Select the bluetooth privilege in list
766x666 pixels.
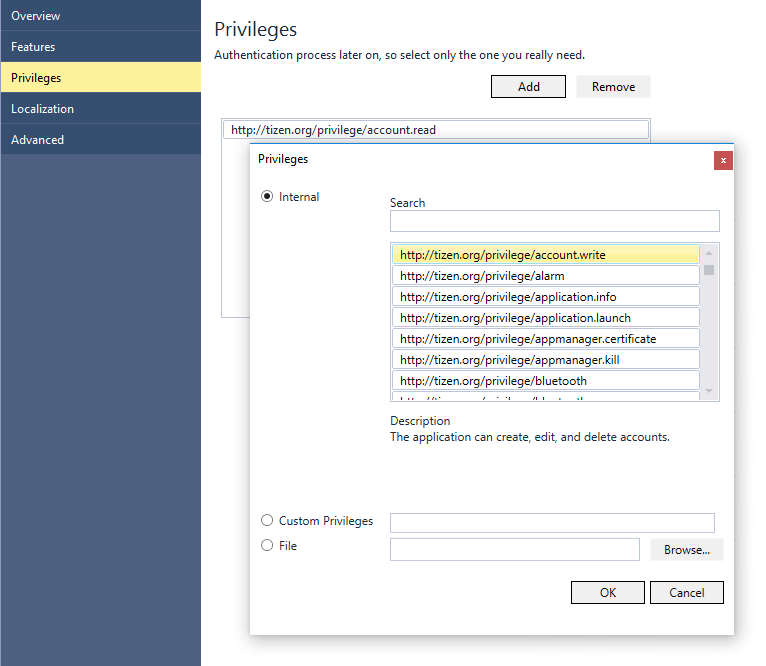545,381
